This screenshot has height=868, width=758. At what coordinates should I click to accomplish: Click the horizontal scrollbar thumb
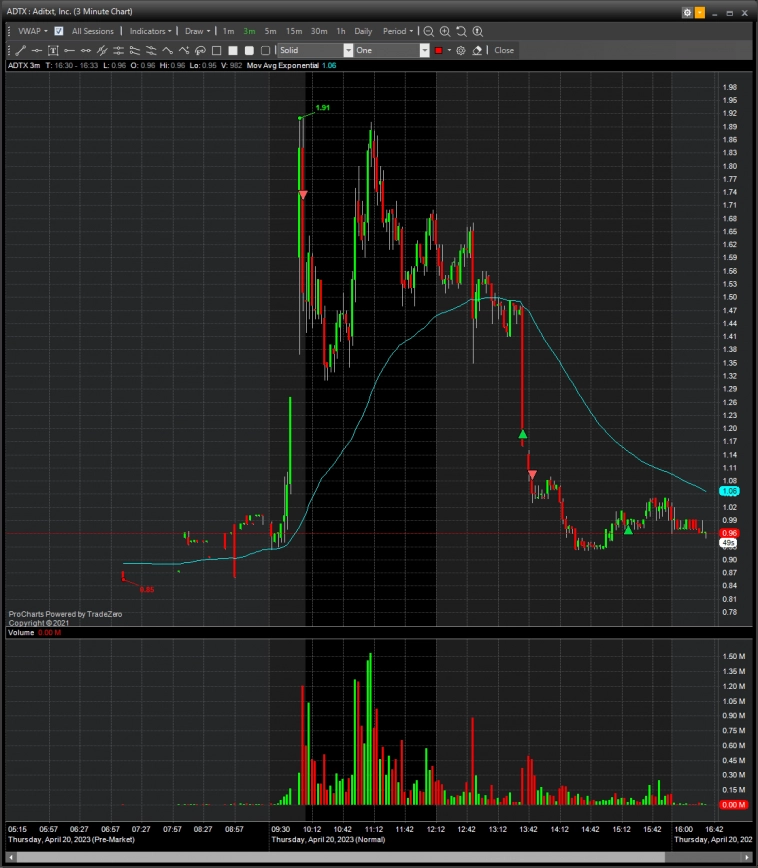(341, 857)
